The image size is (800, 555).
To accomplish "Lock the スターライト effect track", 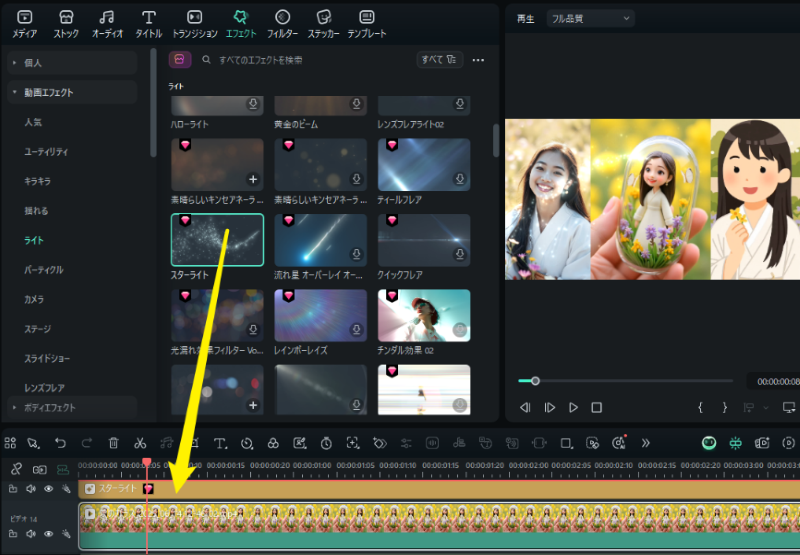I will click(x=13, y=489).
